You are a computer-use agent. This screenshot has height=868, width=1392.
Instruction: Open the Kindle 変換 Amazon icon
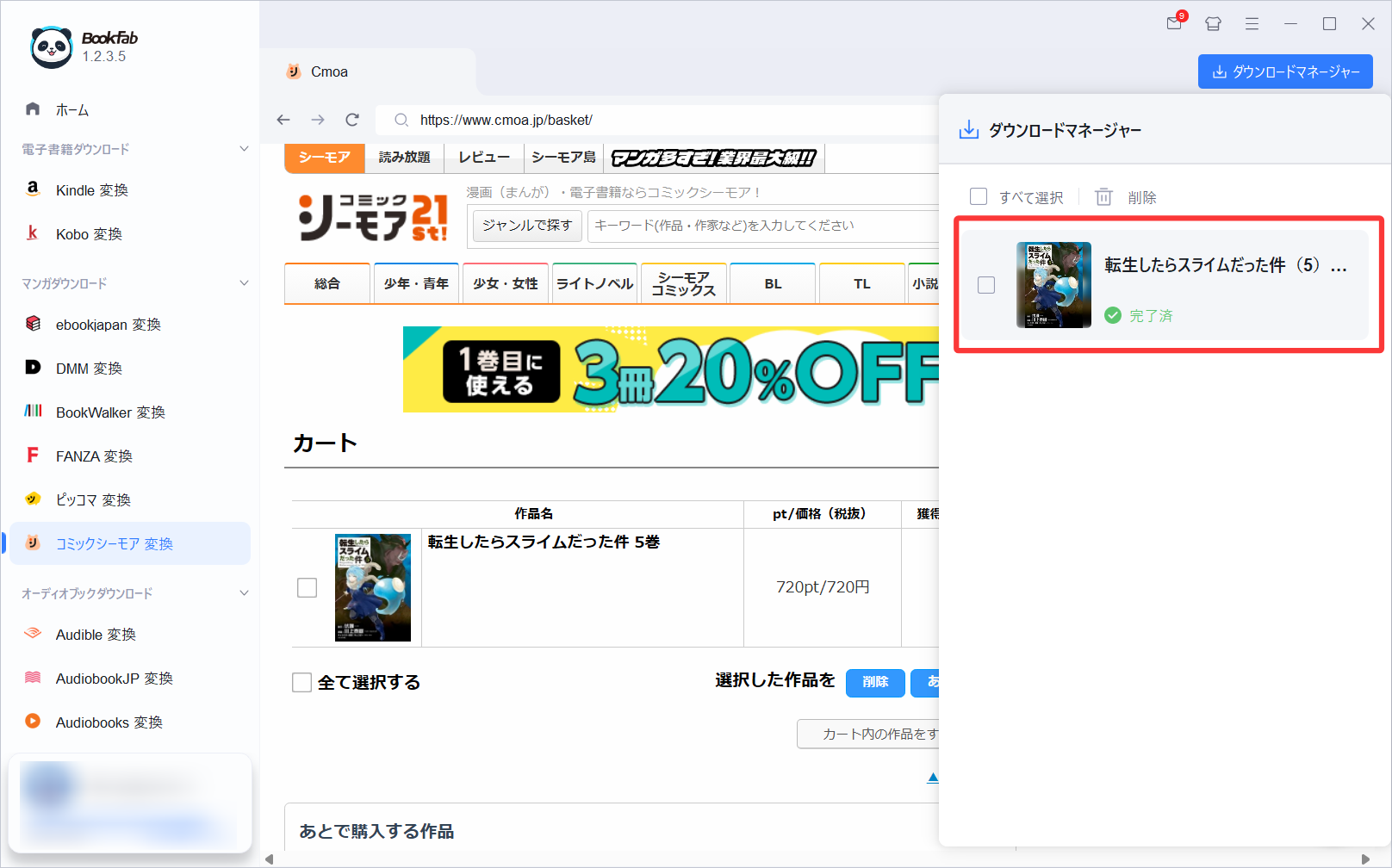(33, 189)
